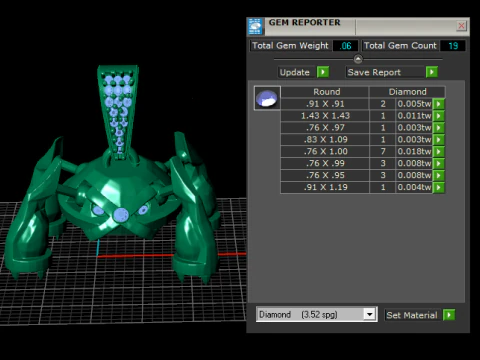Click the 0.005tw weight cell
Image resolution: width=480 pixels, height=360 pixels.
[414, 104]
